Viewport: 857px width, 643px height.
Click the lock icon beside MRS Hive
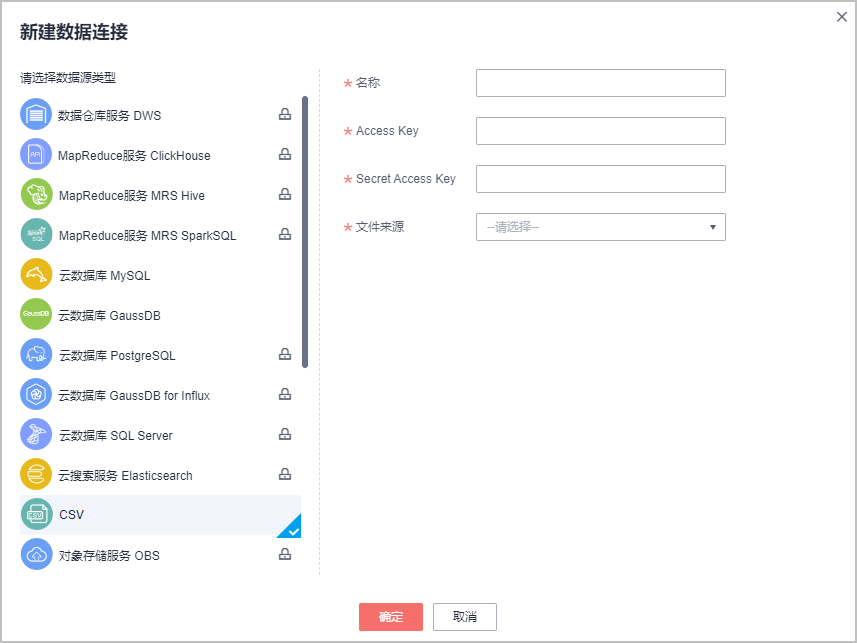tap(285, 194)
